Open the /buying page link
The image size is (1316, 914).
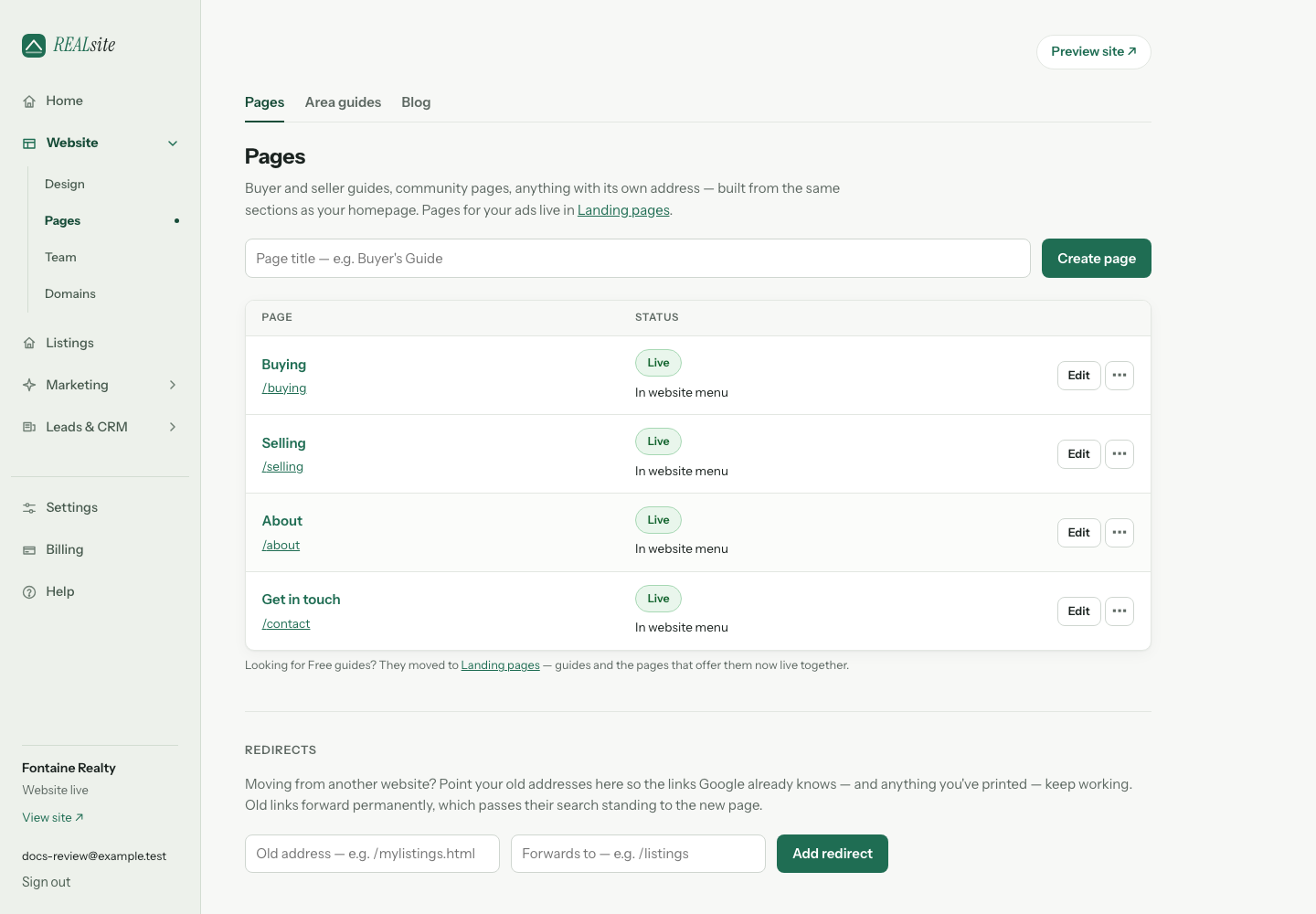point(284,388)
